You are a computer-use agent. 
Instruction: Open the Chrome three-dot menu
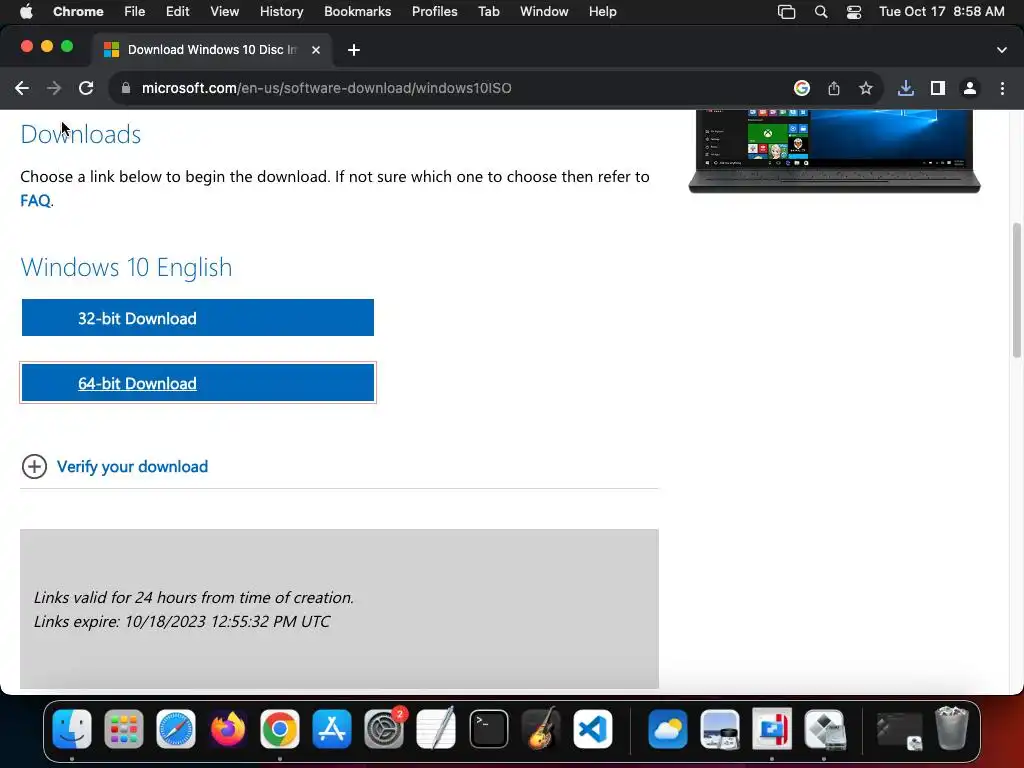coord(1002,88)
